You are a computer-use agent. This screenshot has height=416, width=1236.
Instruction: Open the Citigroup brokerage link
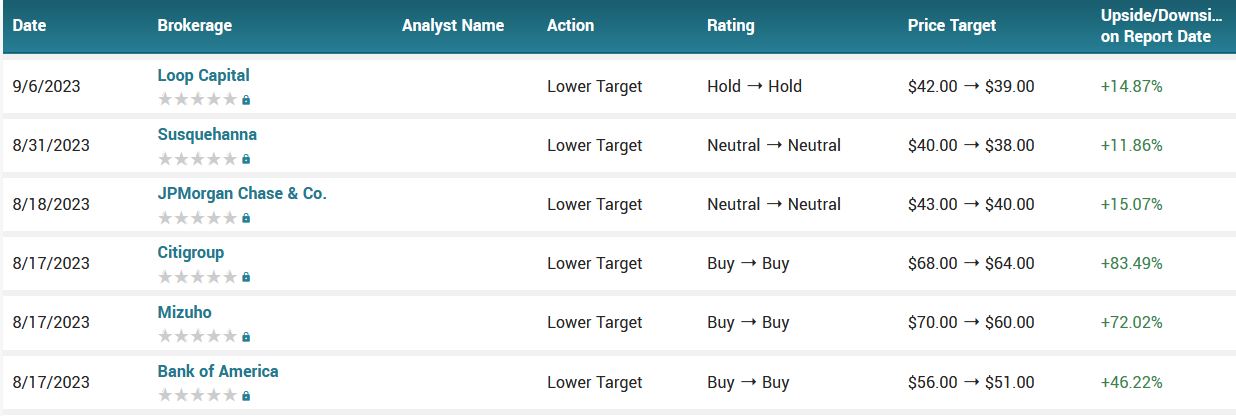191,252
